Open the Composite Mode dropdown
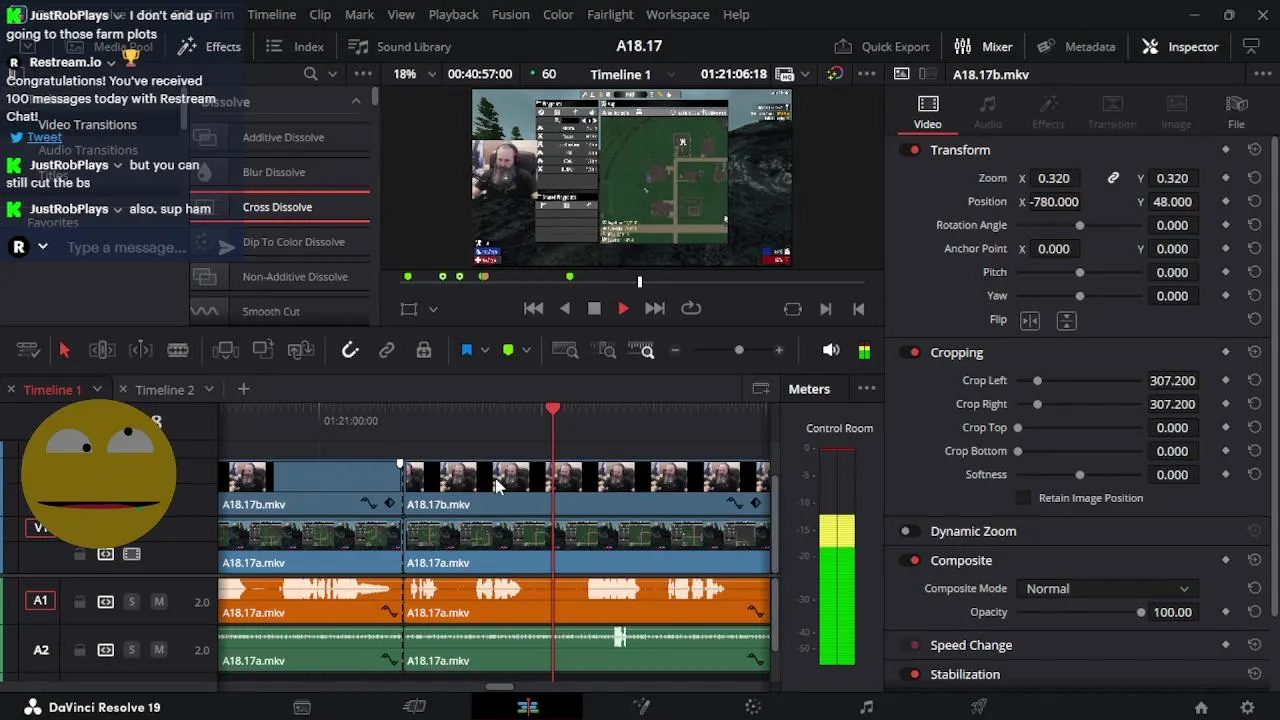1280x720 pixels. tap(1107, 589)
